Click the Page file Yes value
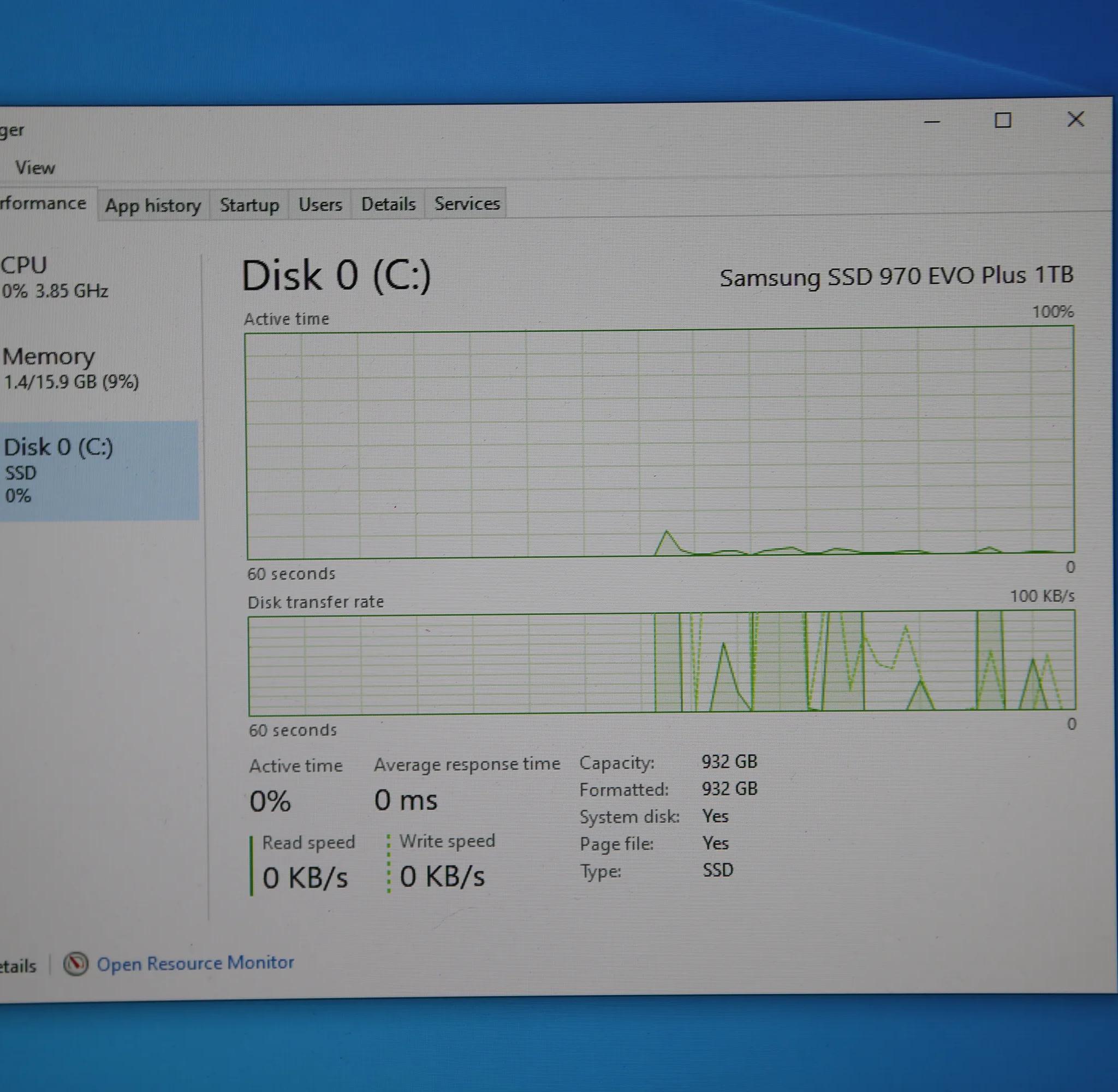1118x1092 pixels. pyautogui.click(x=716, y=842)
